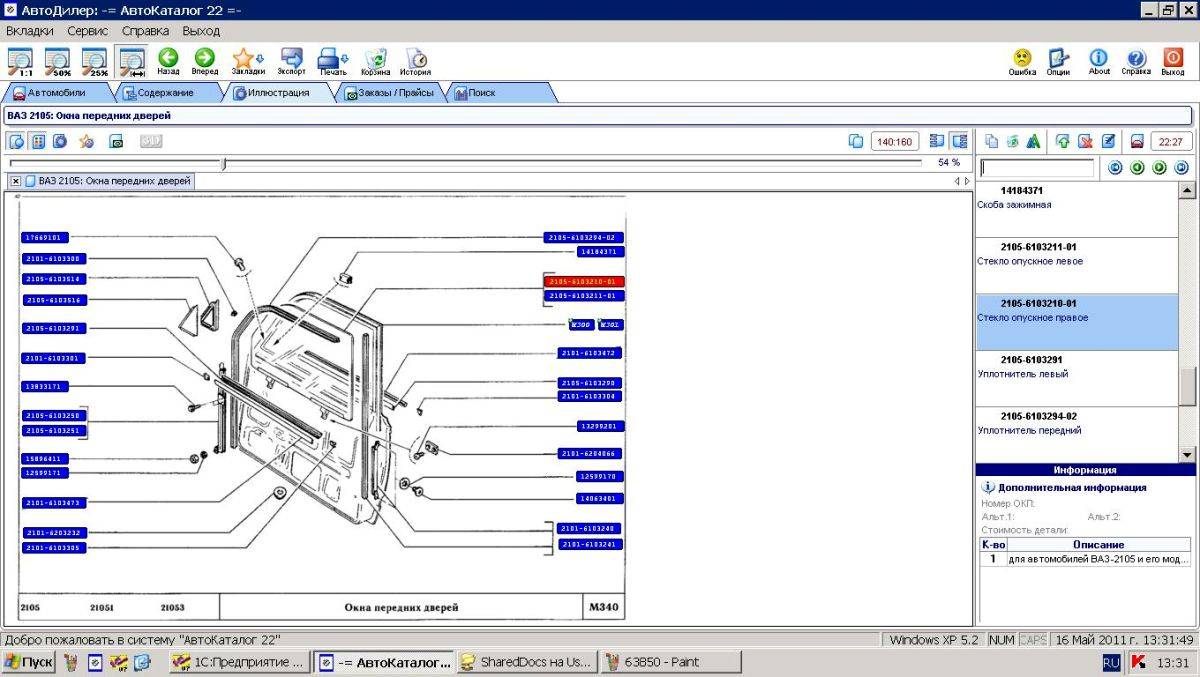The width and height of the screenshot is (1200, 677).
Task: Jump to last part with blue arrow
Action: click(1181, 168)
